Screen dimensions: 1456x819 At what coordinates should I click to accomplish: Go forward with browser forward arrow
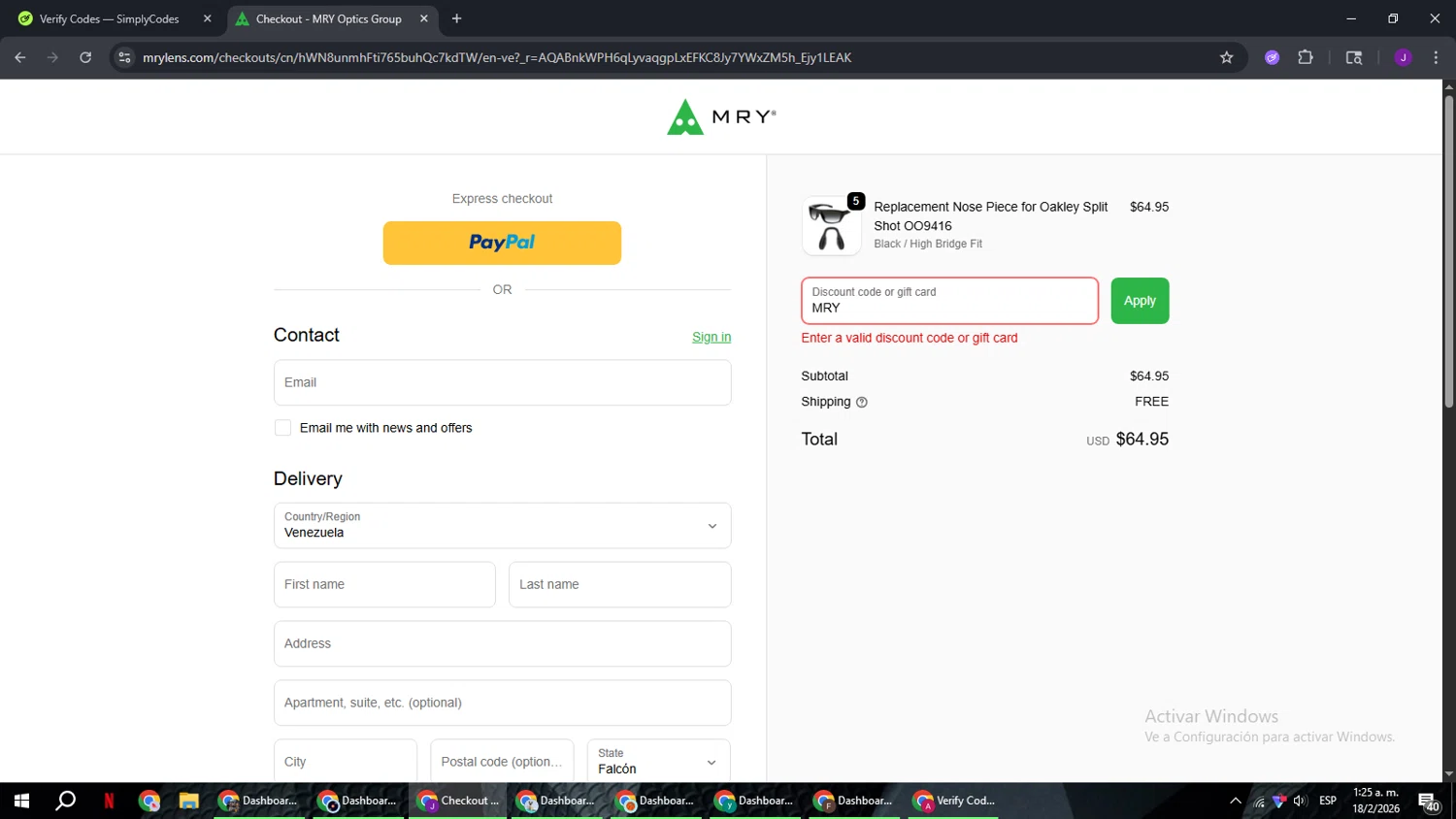(52, 57)
